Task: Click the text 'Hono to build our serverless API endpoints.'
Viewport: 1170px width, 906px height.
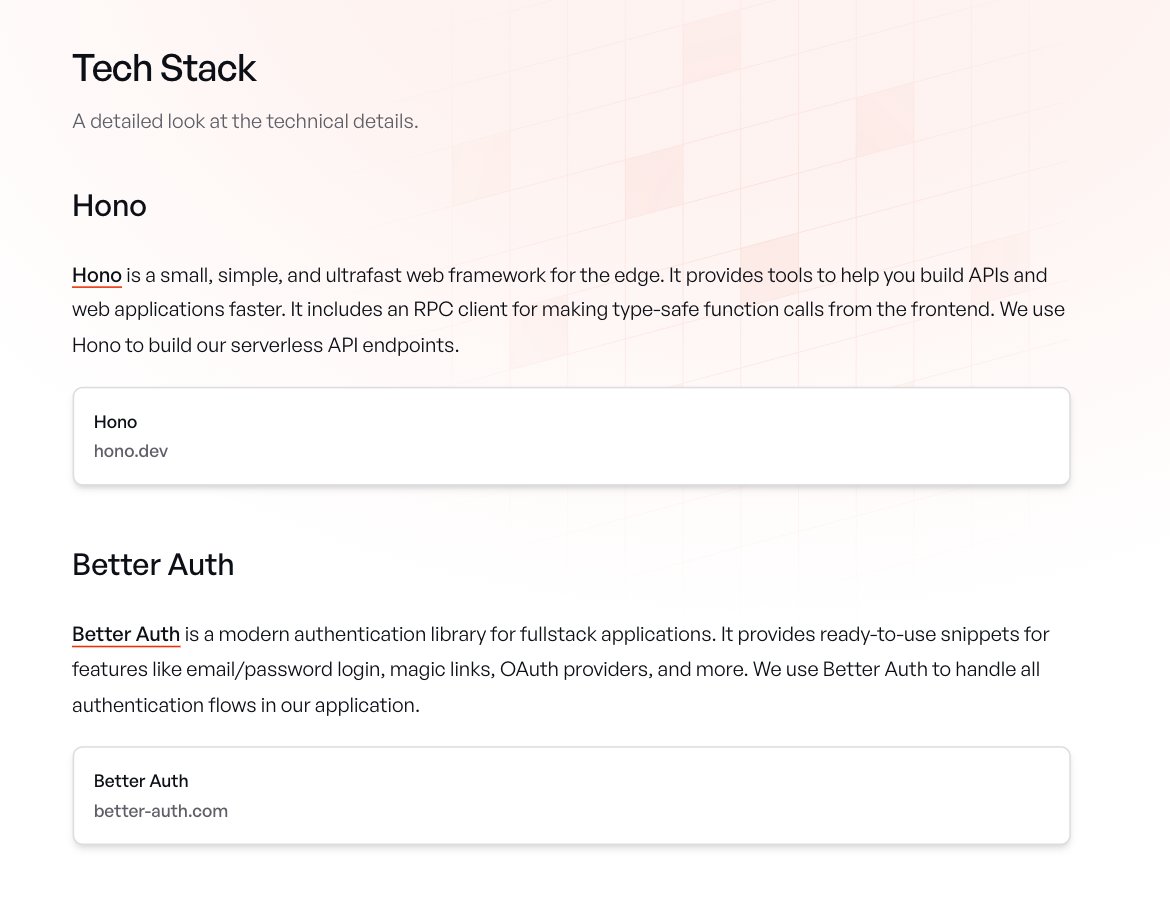Action: pos(266,345)
